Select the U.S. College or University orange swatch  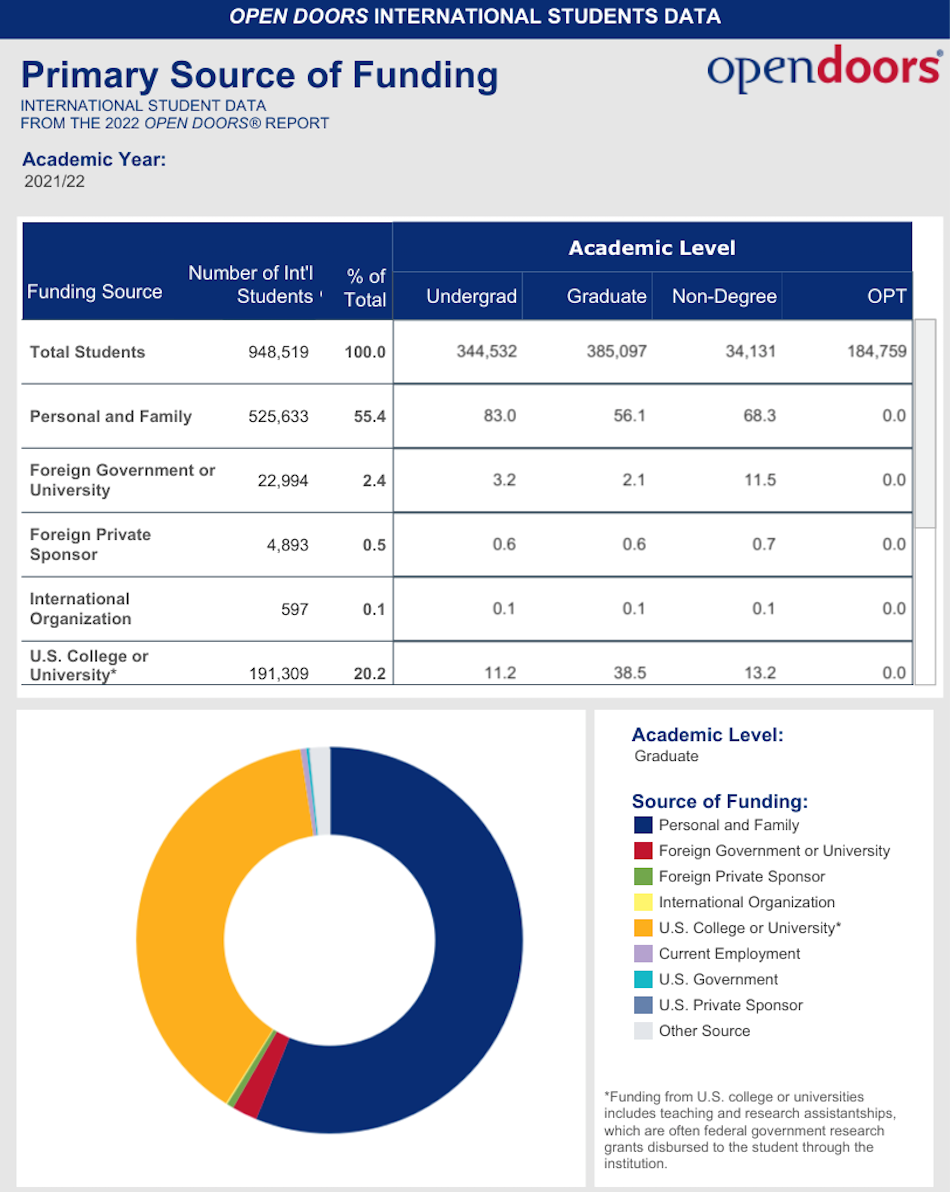(x=643, y=928)
